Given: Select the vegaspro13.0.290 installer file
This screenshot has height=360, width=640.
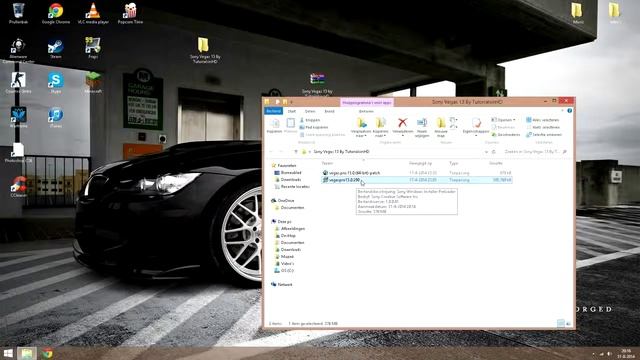Looking at the screenshot, I should 416,180.
